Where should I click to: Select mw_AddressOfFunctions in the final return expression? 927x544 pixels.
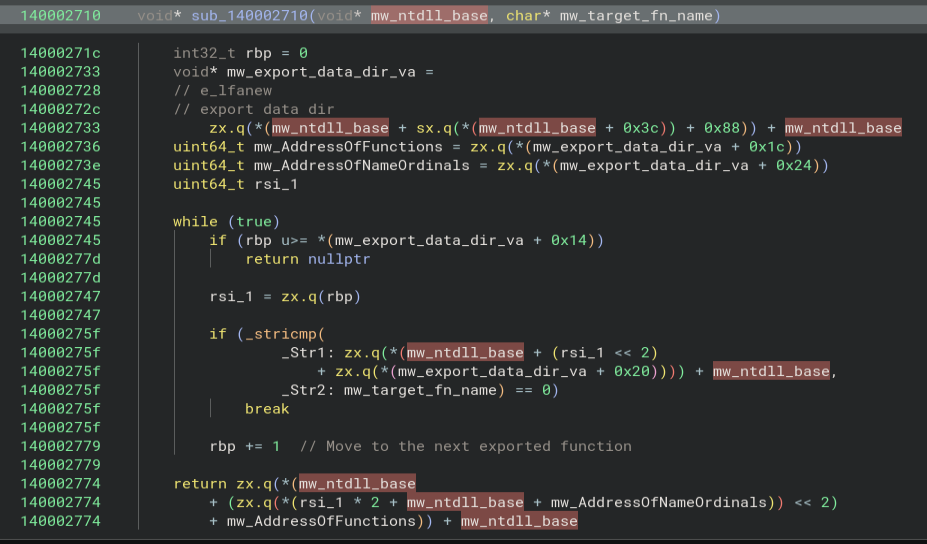[321, 522]
